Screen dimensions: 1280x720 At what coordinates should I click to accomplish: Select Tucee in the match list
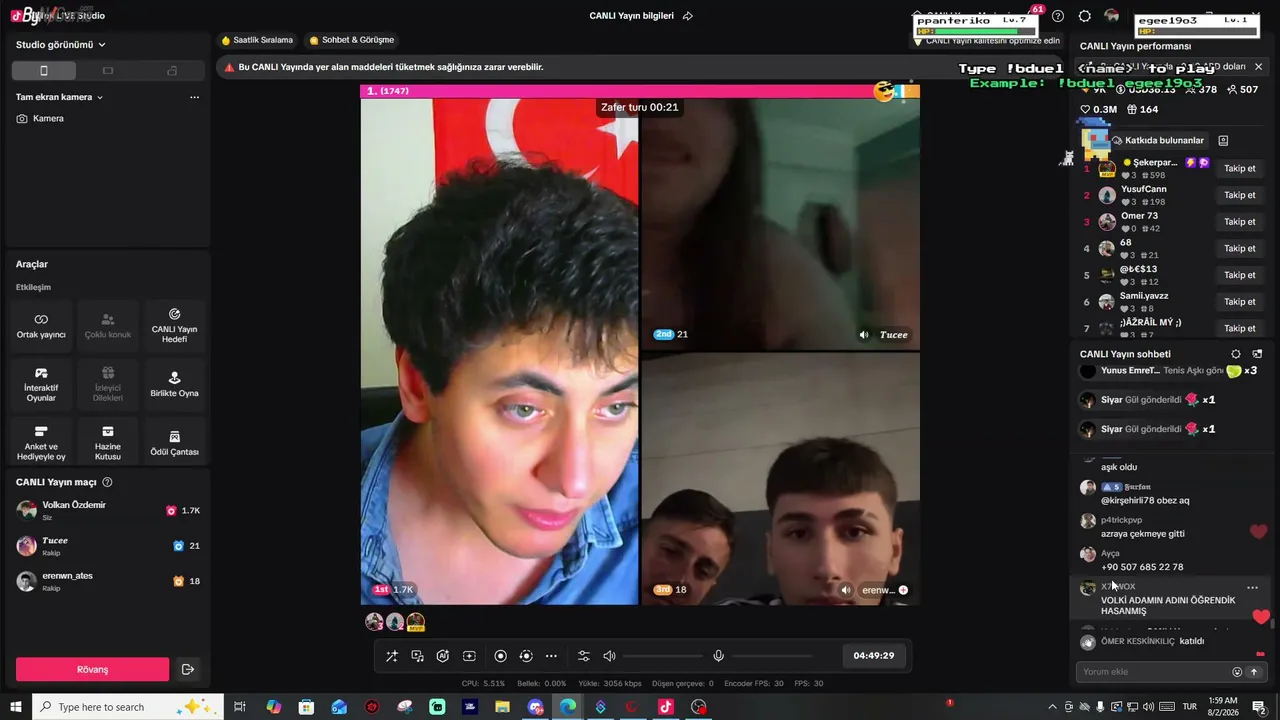tap(108, 546)
